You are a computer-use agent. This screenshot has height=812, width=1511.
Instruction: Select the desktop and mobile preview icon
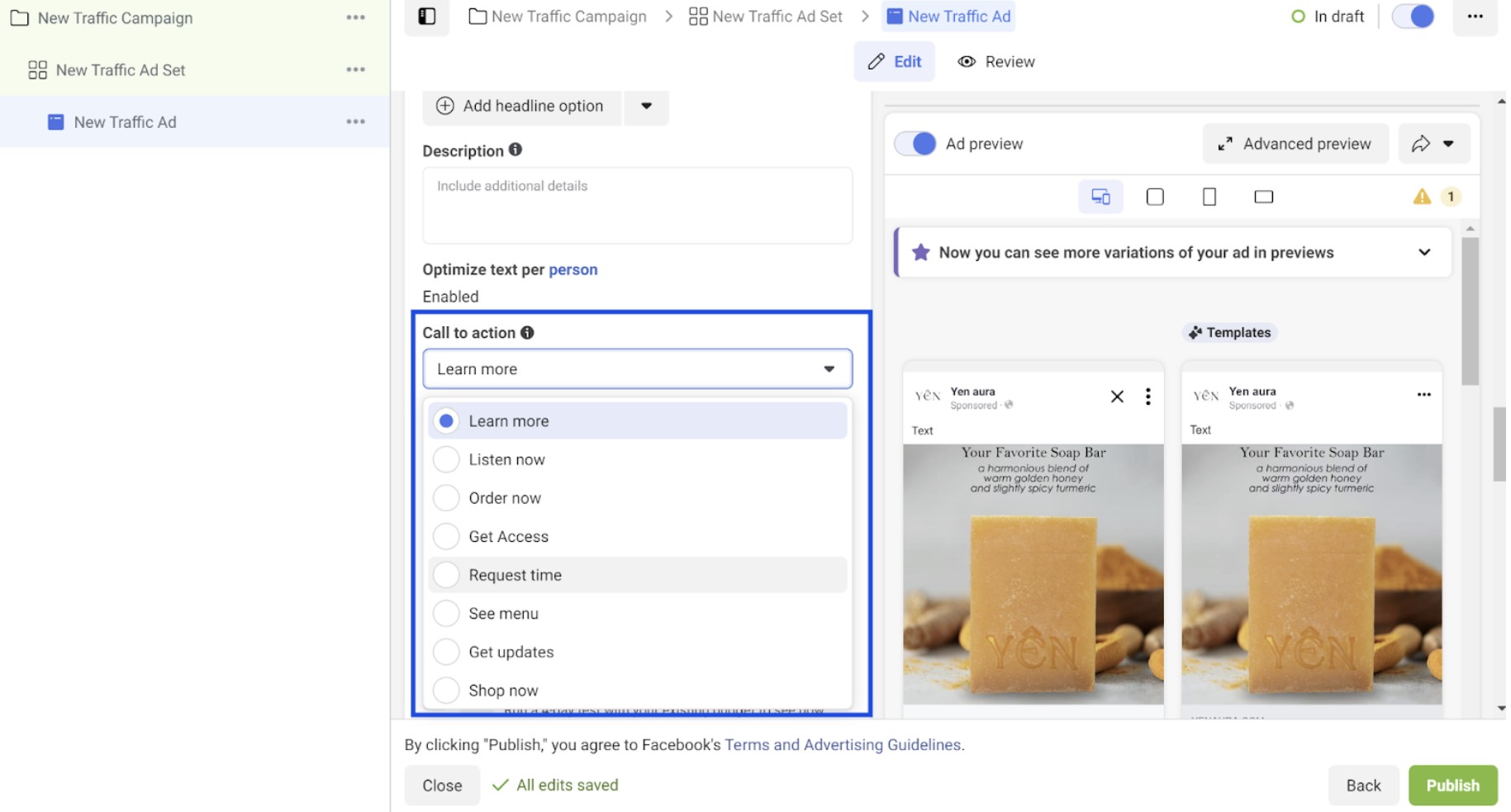coord(1100,196)
